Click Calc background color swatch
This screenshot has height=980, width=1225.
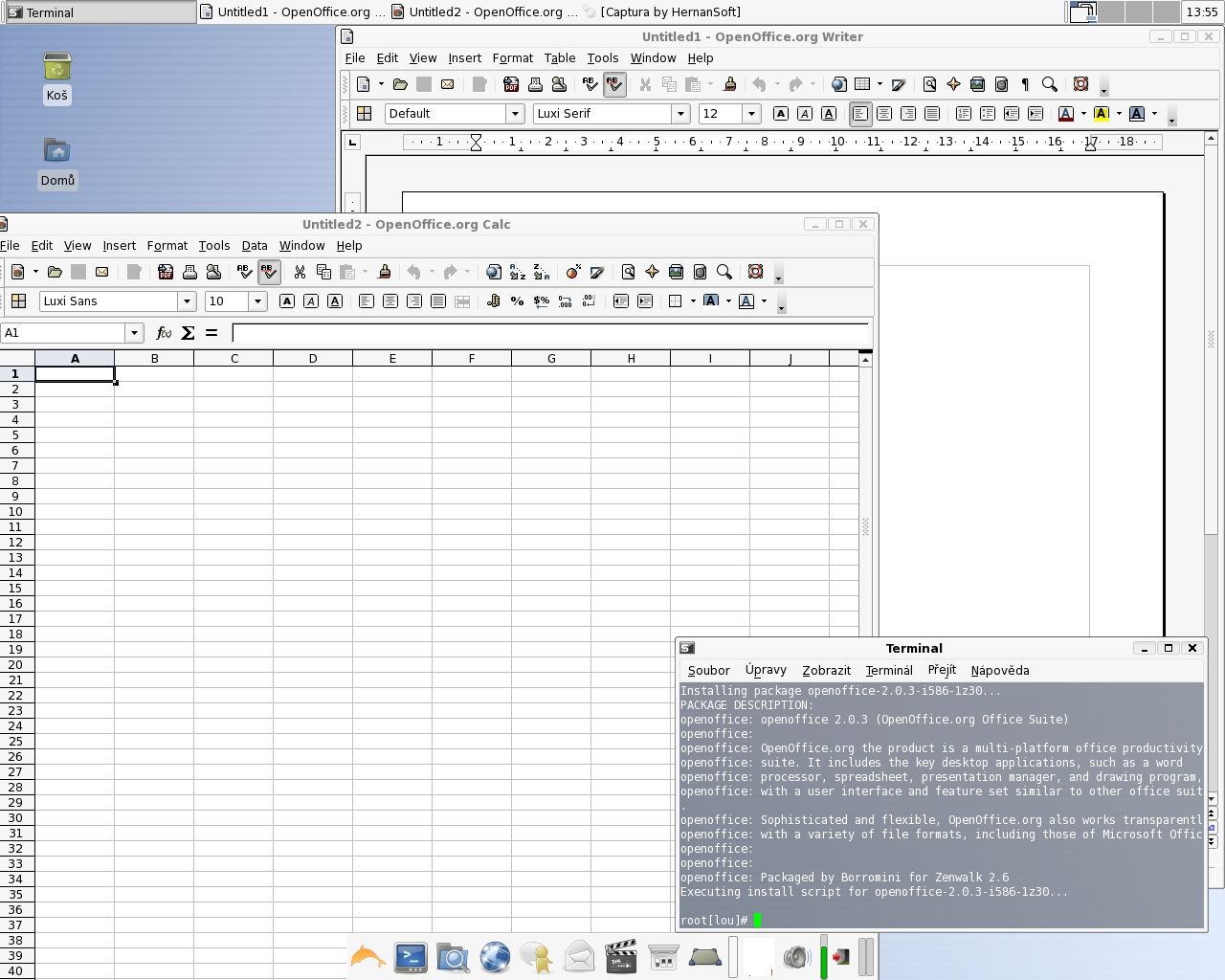[x=711, y=301]
